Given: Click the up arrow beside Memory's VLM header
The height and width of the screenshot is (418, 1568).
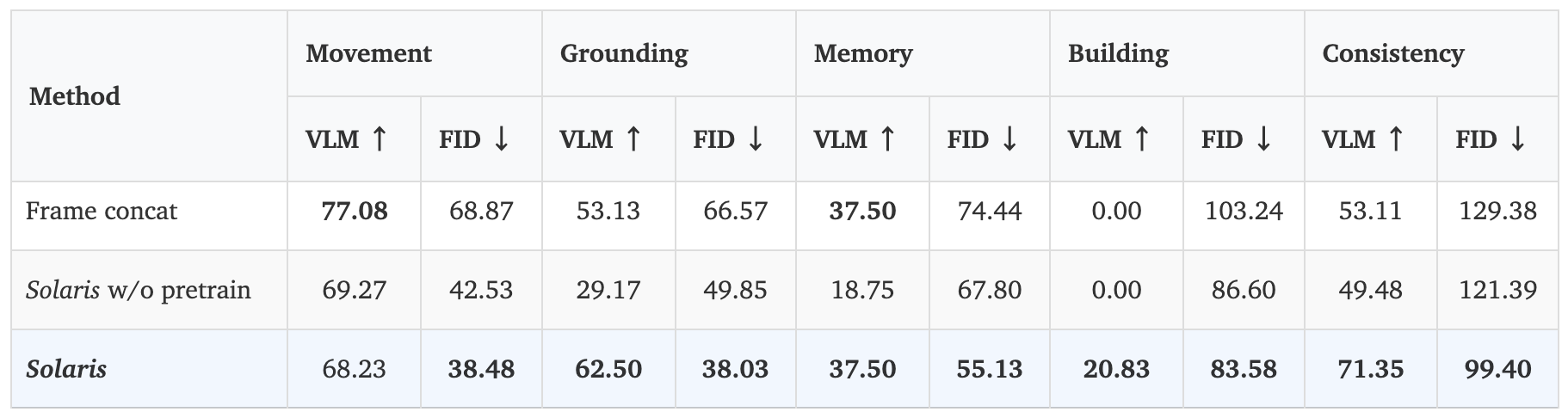Looking at the screenshot, I should [x=887, y=139].
